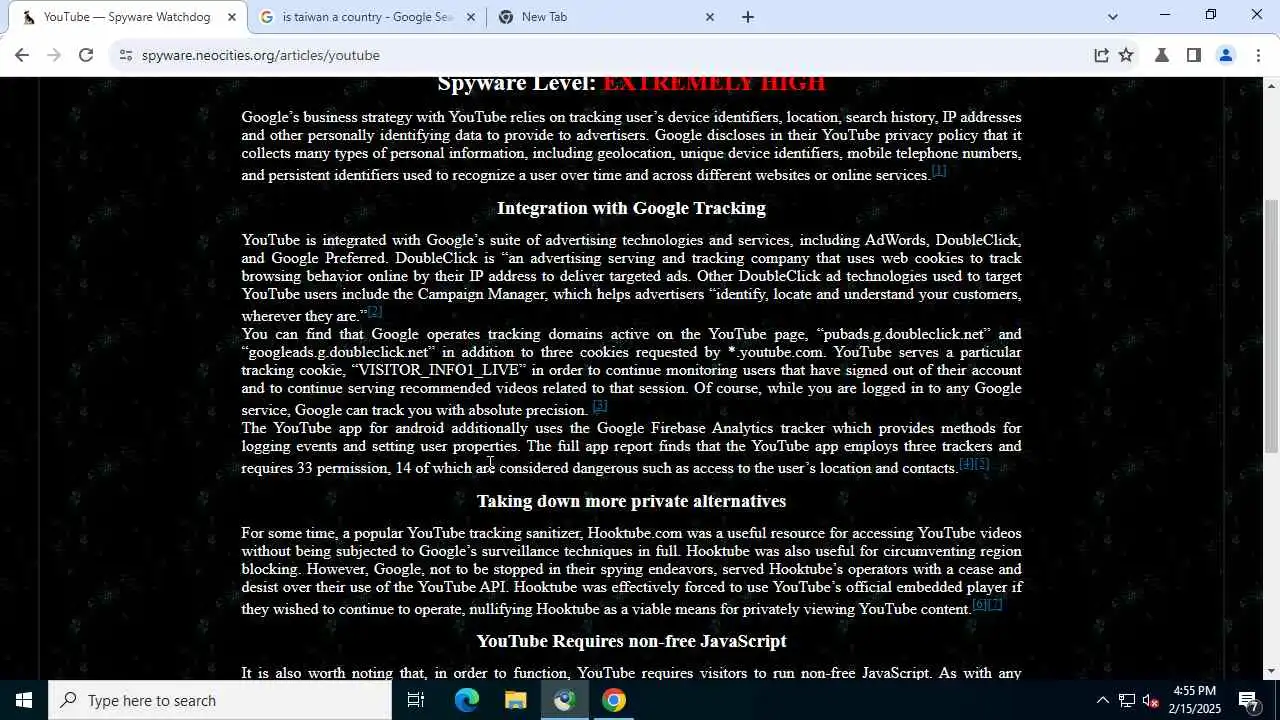The width and height of the screenshot is (1280, 720).
Task: Launch Microsoft Edge from taskbar
Action: [466, 700]
